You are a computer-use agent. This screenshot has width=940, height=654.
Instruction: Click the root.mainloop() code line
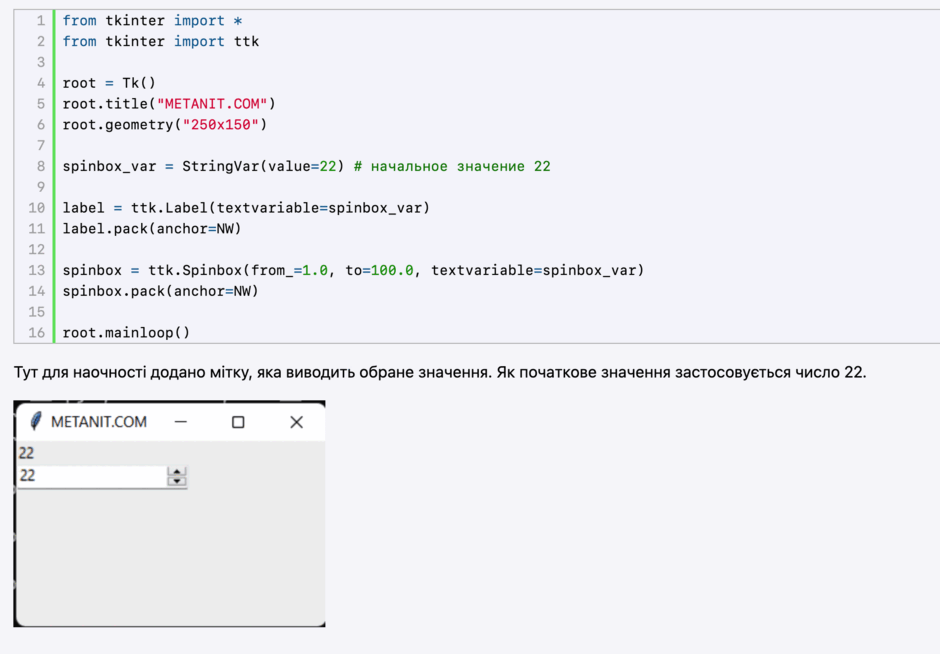pos(126,333)
